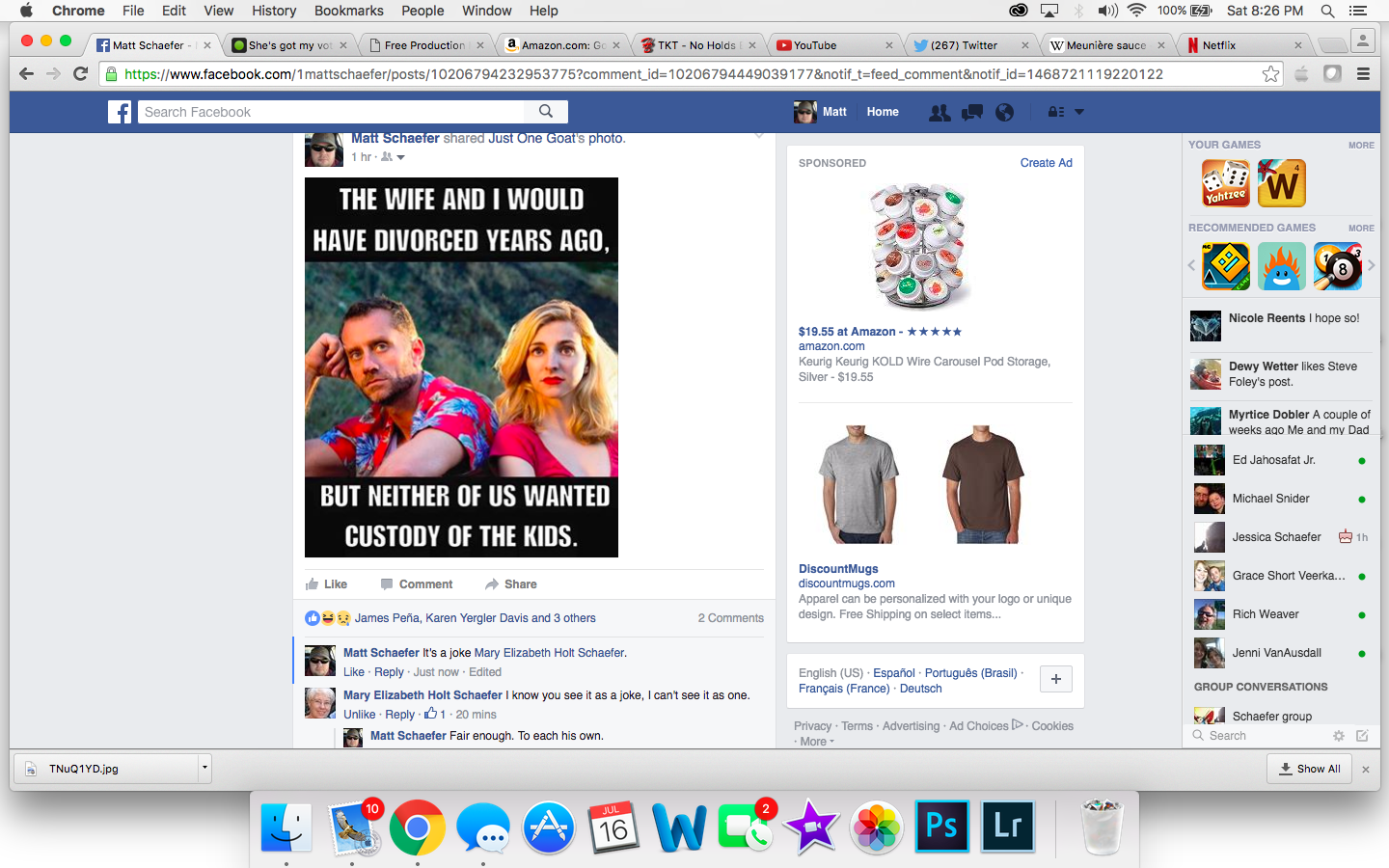Open Messages icon in Facebook header

(971, 112)
